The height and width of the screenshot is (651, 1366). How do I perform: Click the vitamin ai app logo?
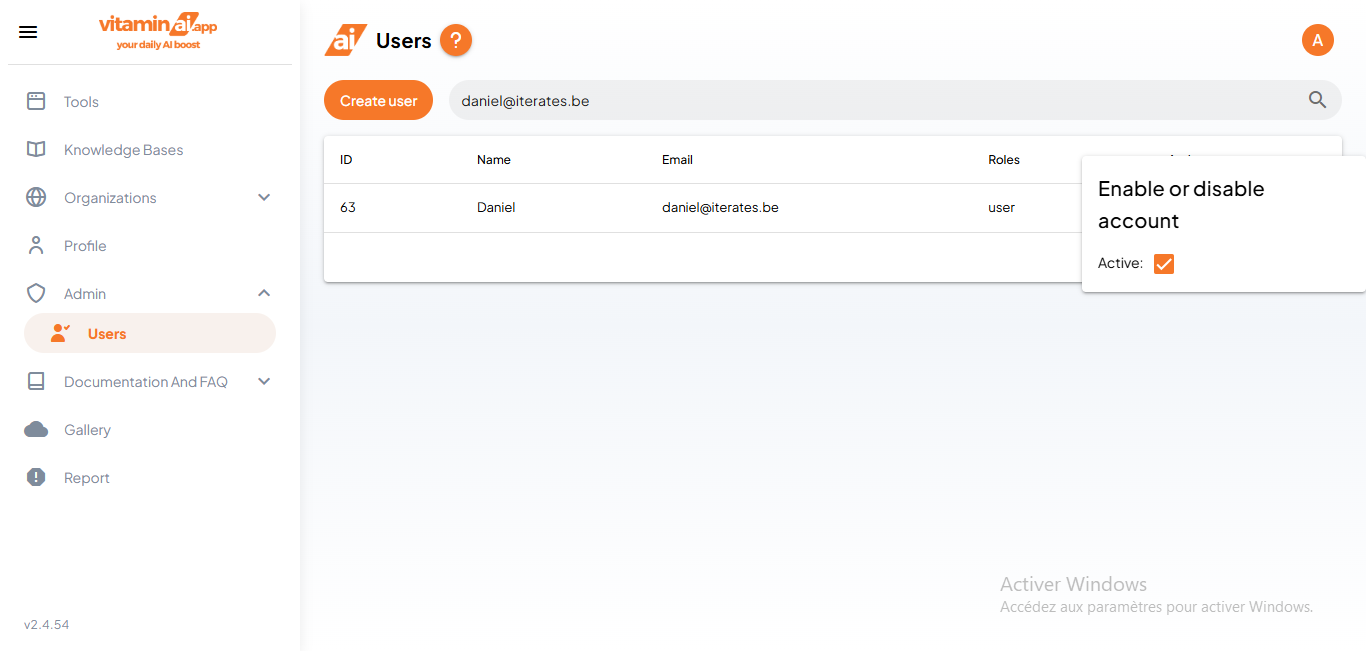tap(157, 30)
